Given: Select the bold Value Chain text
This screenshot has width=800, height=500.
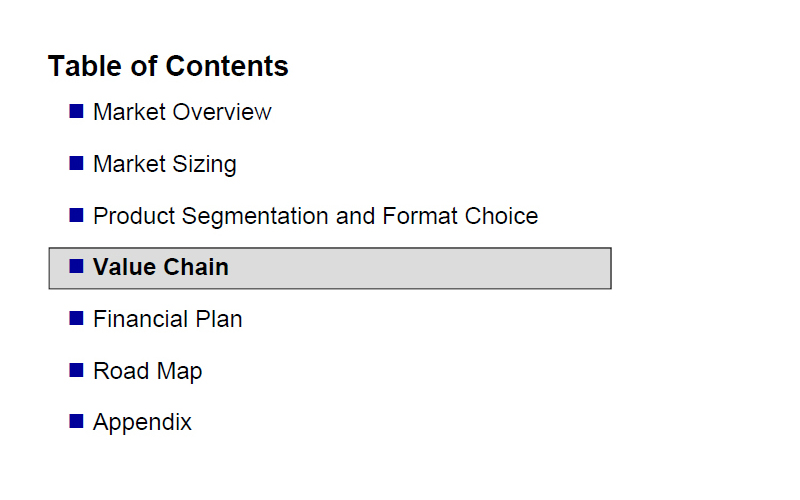Looking at the screenshot, I should [x=161, y=267].
